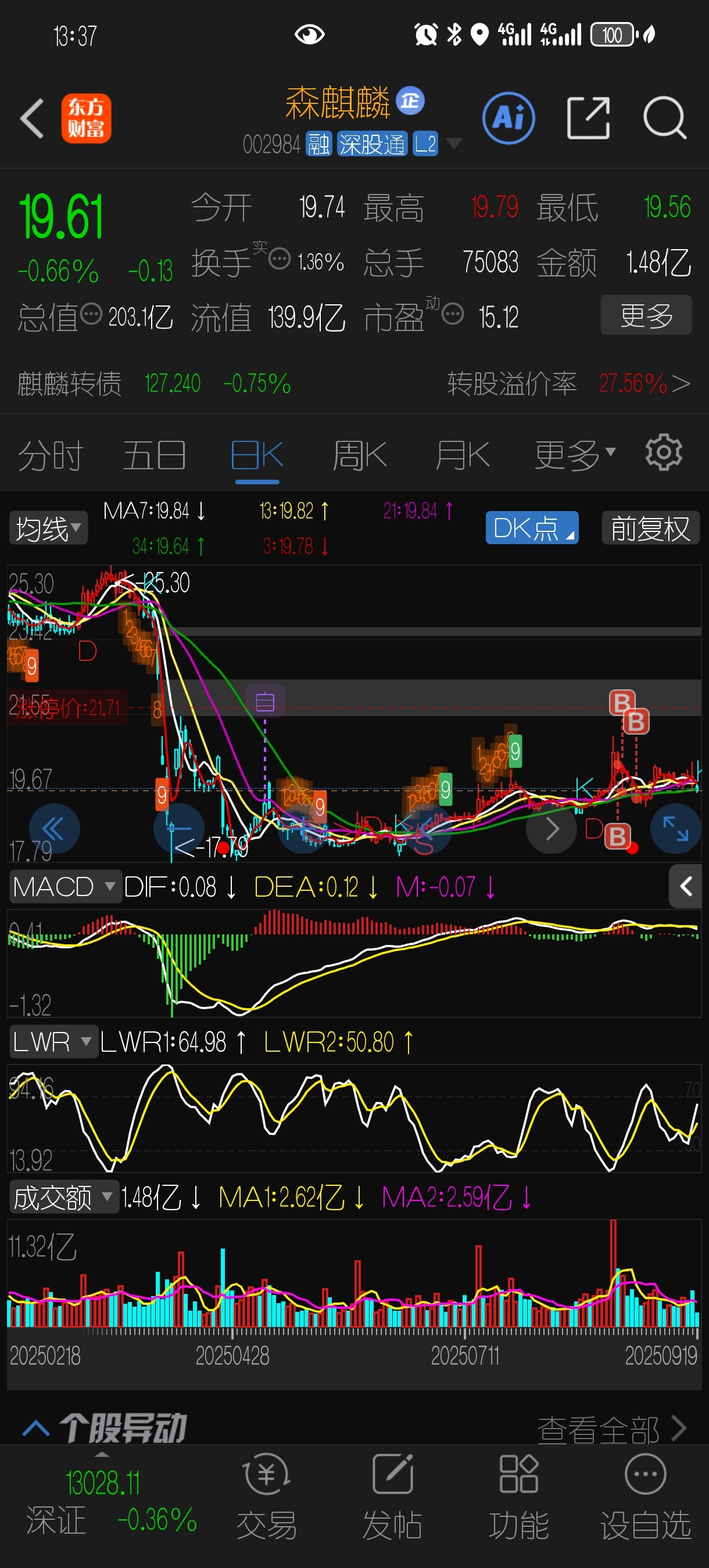Open the 功能 functions icon
This screenshot has width=709, height=1568.
519,1497
